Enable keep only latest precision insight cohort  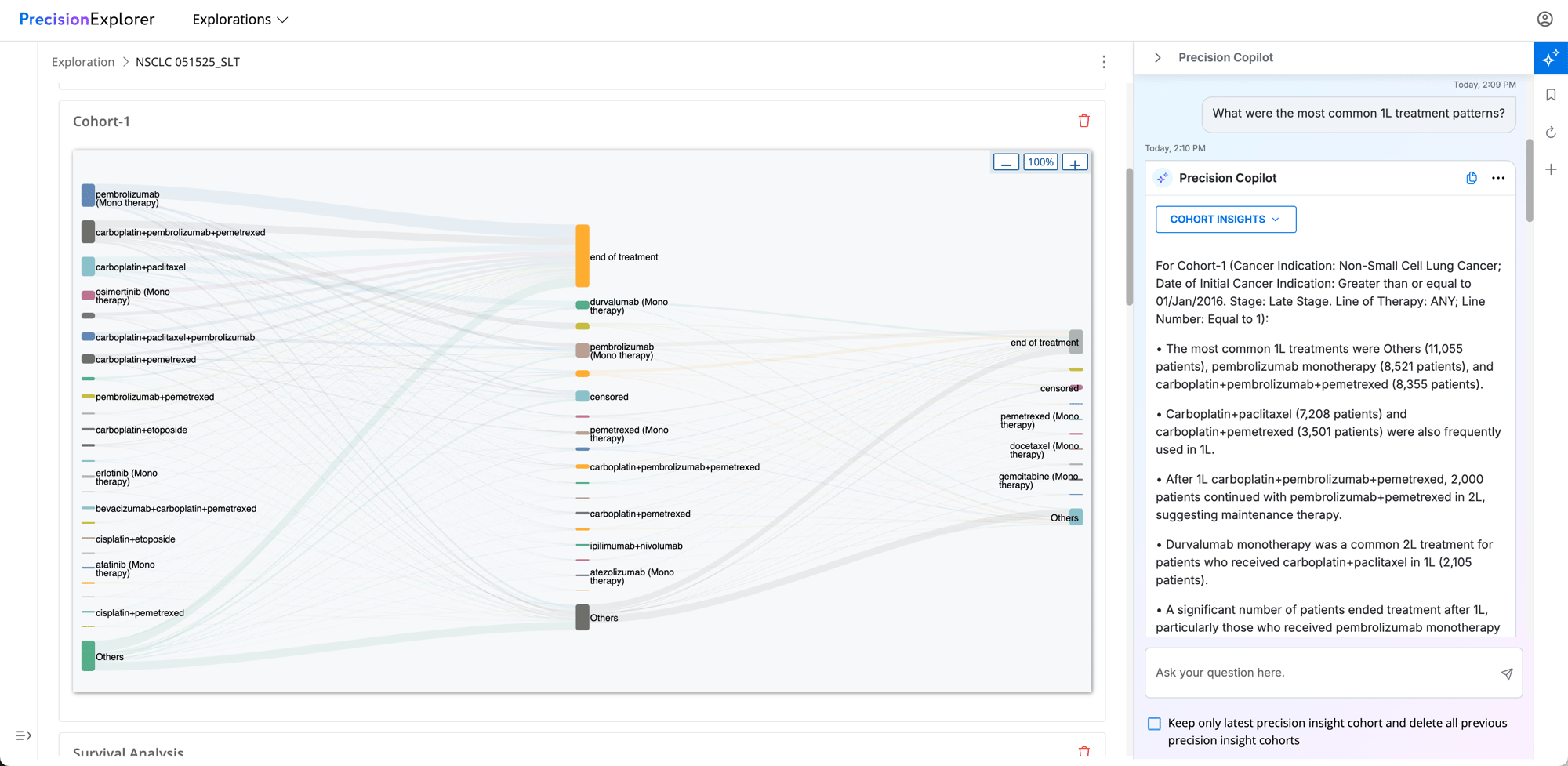pos(1154,723)
